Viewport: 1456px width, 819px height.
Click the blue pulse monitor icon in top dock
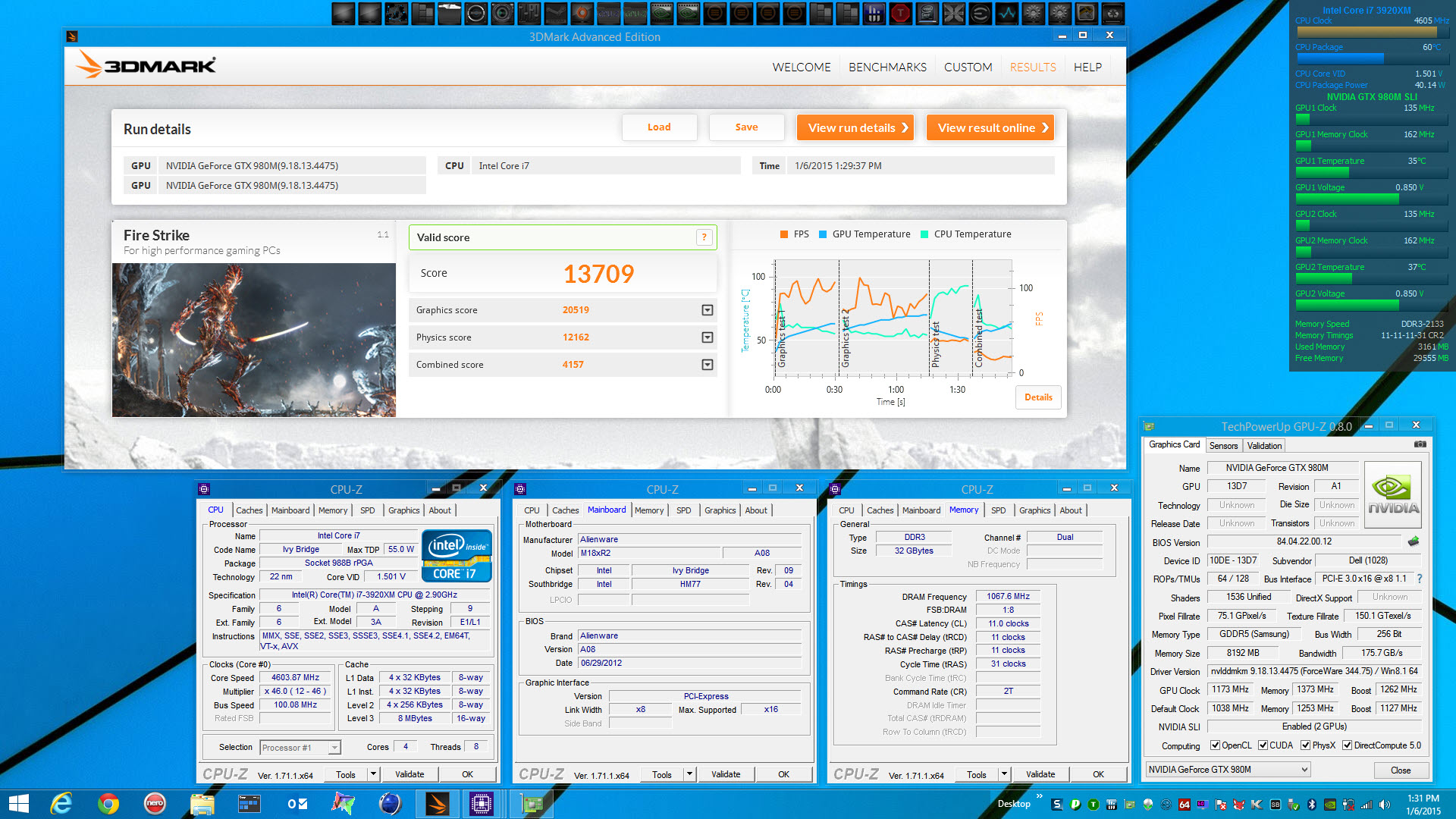[1006, 13]
